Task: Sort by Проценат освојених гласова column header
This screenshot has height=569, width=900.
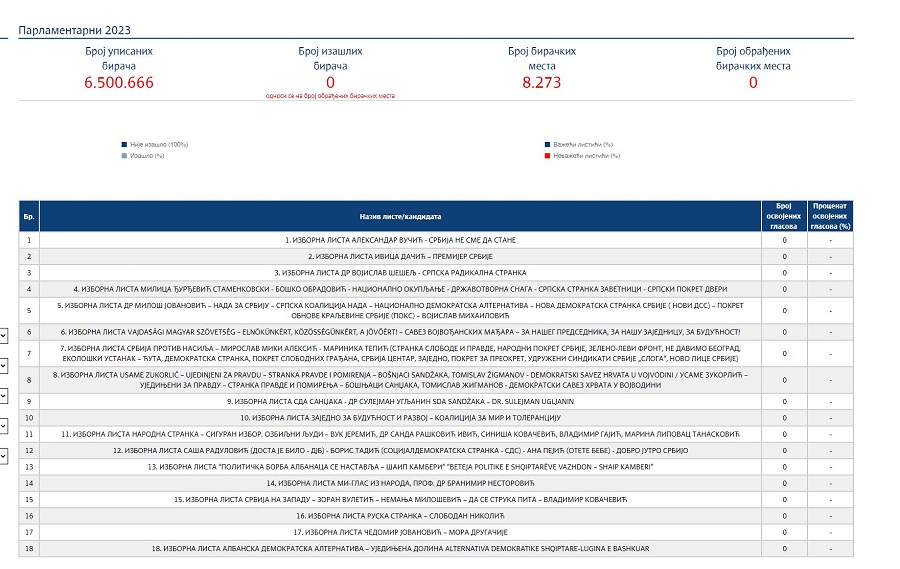Action: pos(831,216)
